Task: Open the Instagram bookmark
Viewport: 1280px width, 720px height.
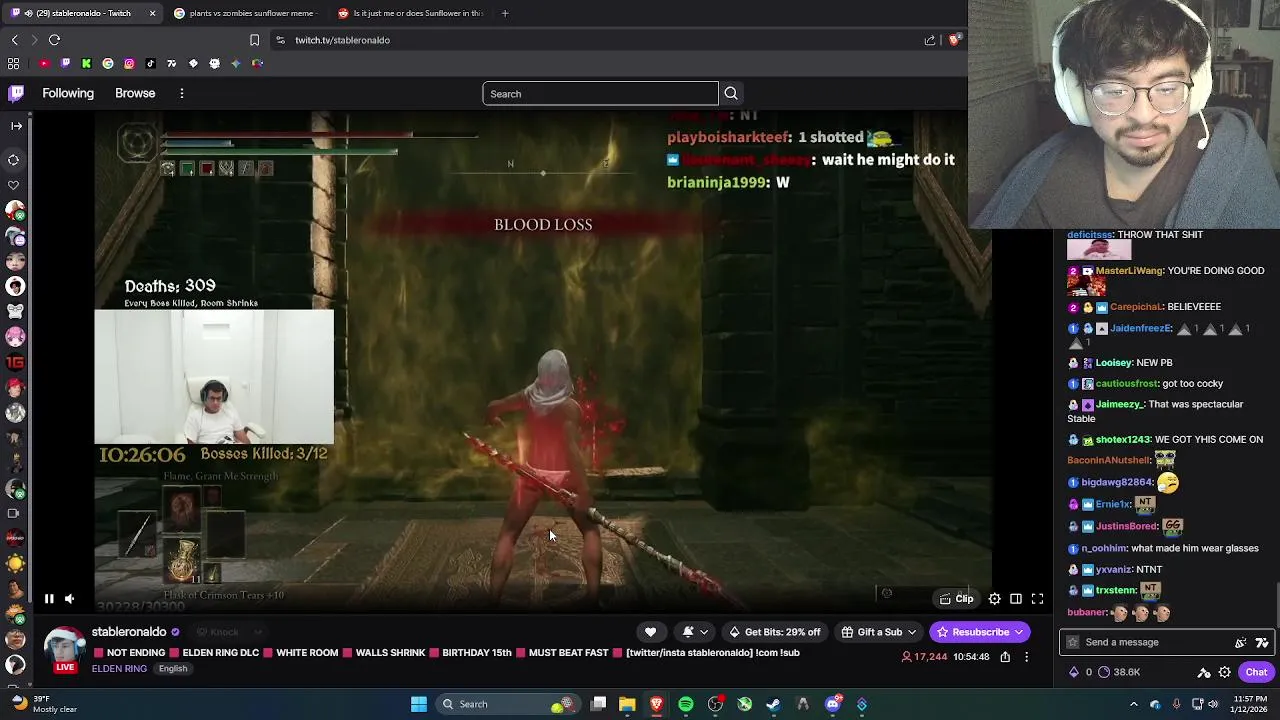Action: point(129,63)
